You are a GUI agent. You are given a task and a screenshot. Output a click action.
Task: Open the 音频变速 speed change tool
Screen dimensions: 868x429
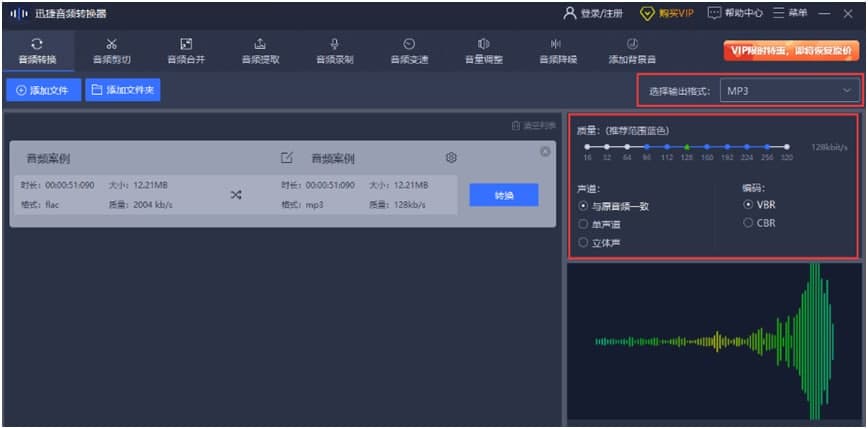[x=409, y=51]
